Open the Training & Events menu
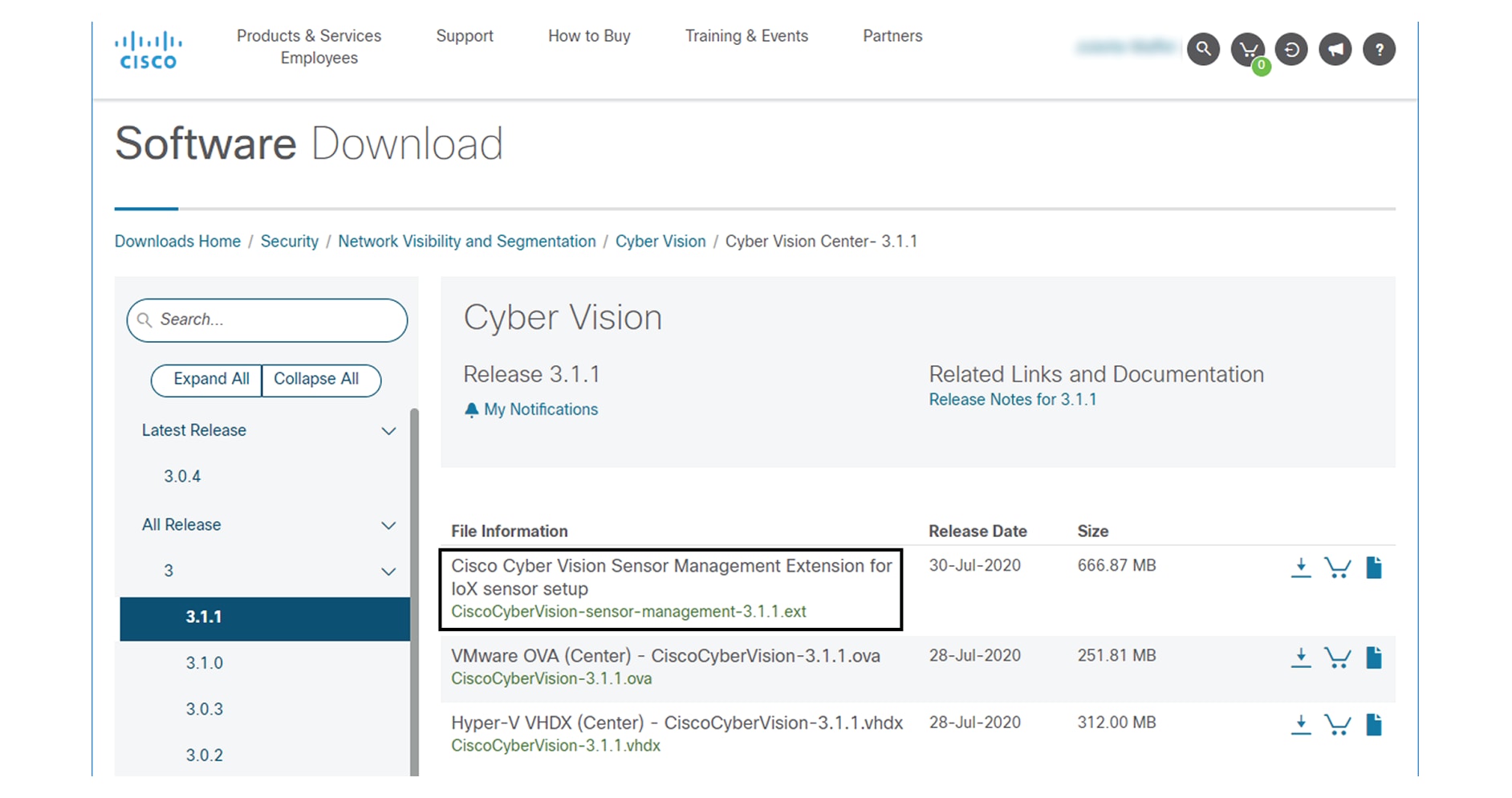Image resolution: width=1512 pixels, height=798 pixels. [746, 36]
